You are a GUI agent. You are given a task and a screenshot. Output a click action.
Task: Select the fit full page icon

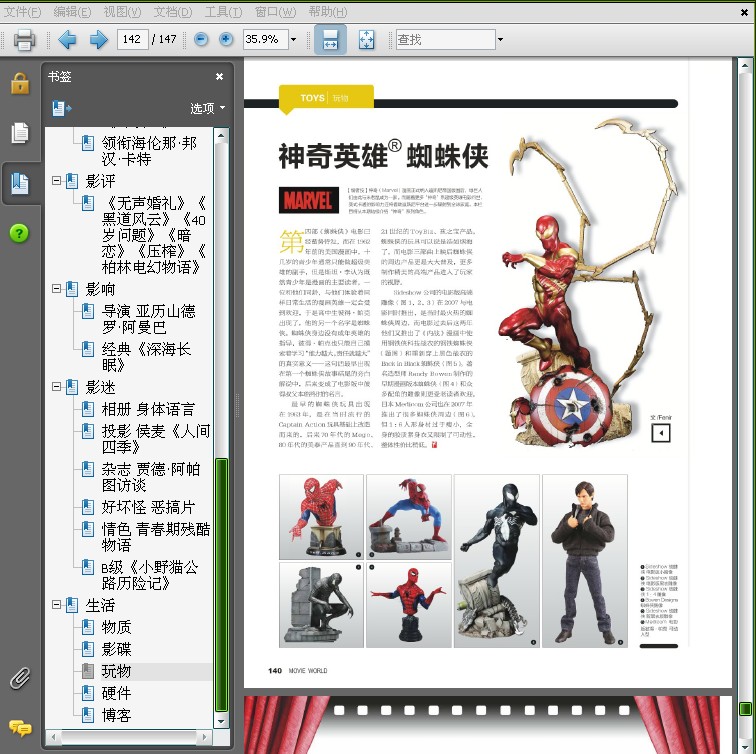pyautogui.click(x=366, y=40)
